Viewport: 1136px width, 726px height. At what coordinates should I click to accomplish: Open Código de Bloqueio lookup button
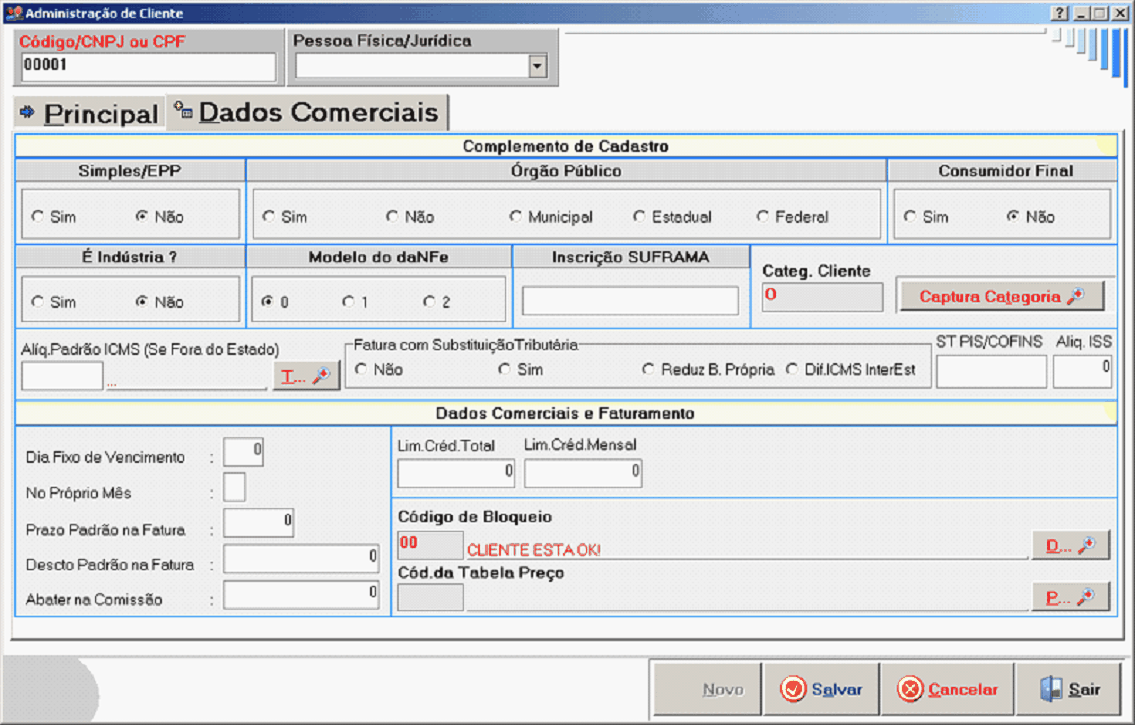click(1071, 546)
